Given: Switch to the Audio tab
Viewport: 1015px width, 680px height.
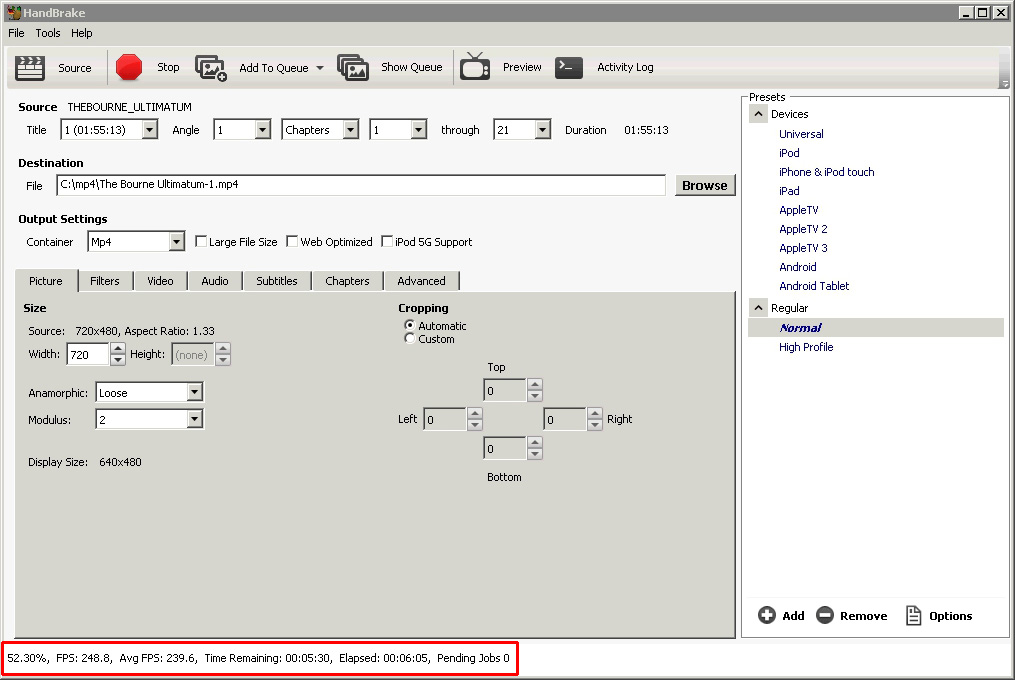Looking at the screenshot, I should coord(215,281).
